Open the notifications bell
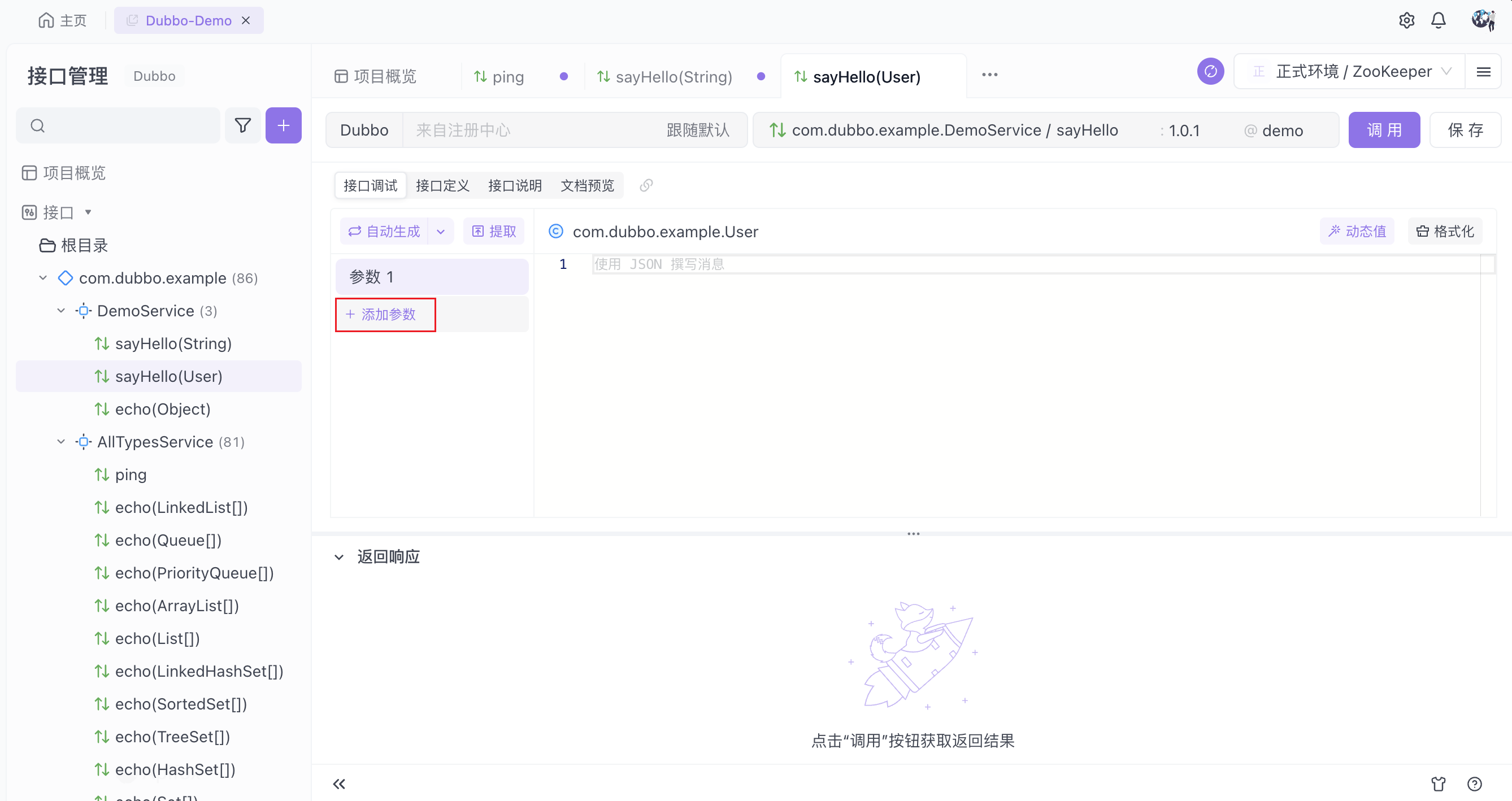 [1439, 20]
